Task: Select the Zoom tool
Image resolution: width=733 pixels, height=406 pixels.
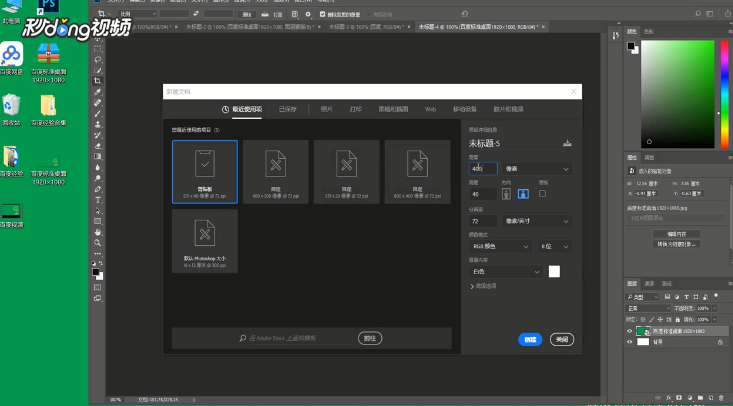Action: (x=98, y=243)
